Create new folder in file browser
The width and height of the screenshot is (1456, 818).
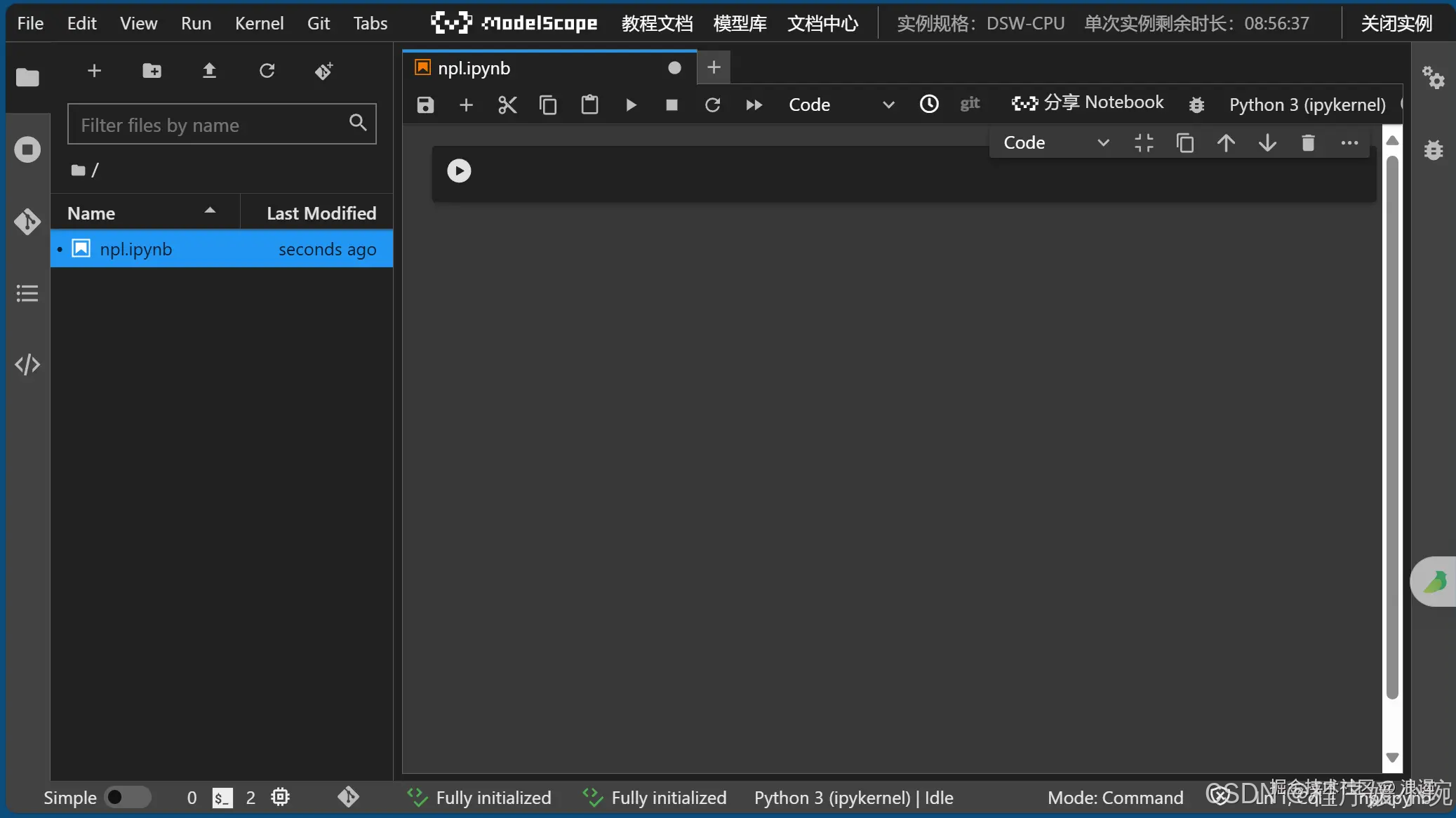pos(152,71)
